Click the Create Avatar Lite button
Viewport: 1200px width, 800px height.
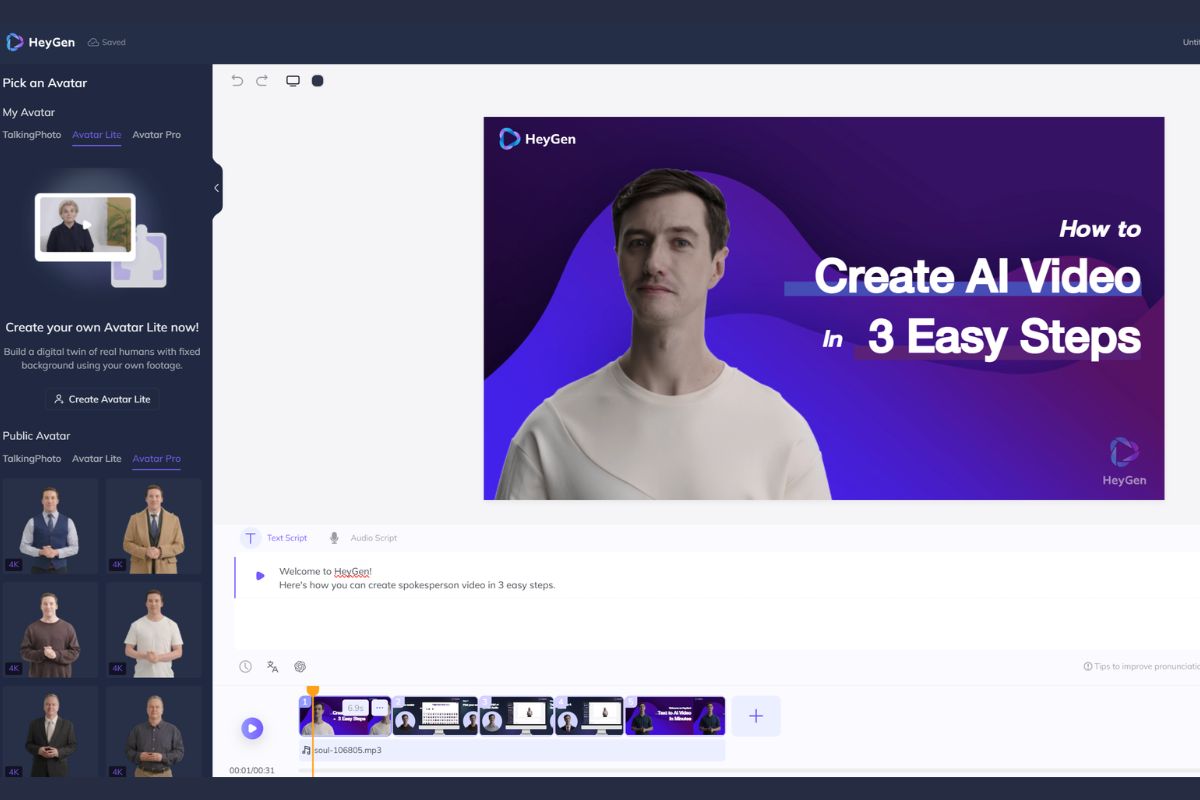(102, 399)
